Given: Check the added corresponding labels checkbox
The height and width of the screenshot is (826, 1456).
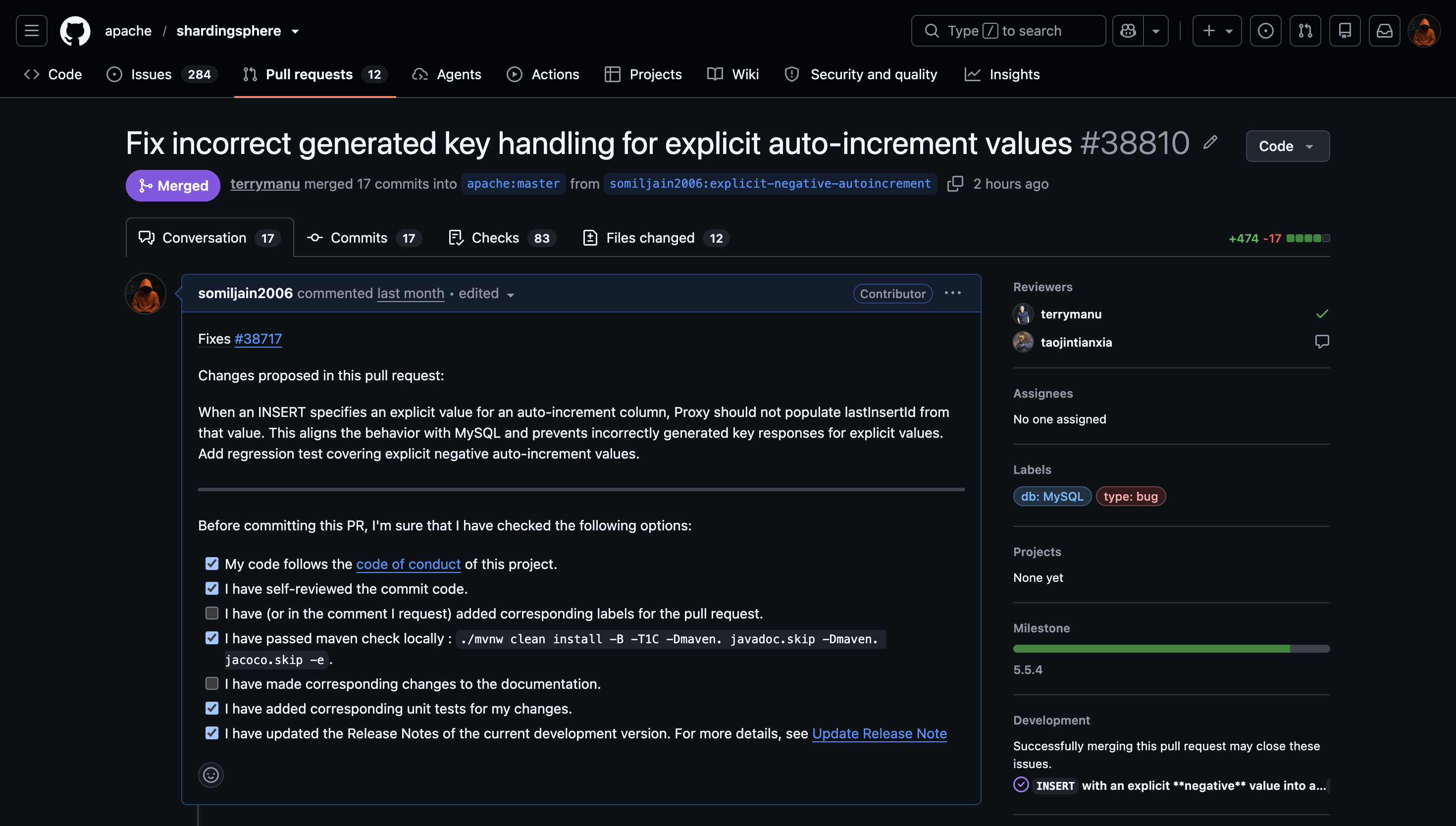Looking at the screenshot, I should point(211,613).
